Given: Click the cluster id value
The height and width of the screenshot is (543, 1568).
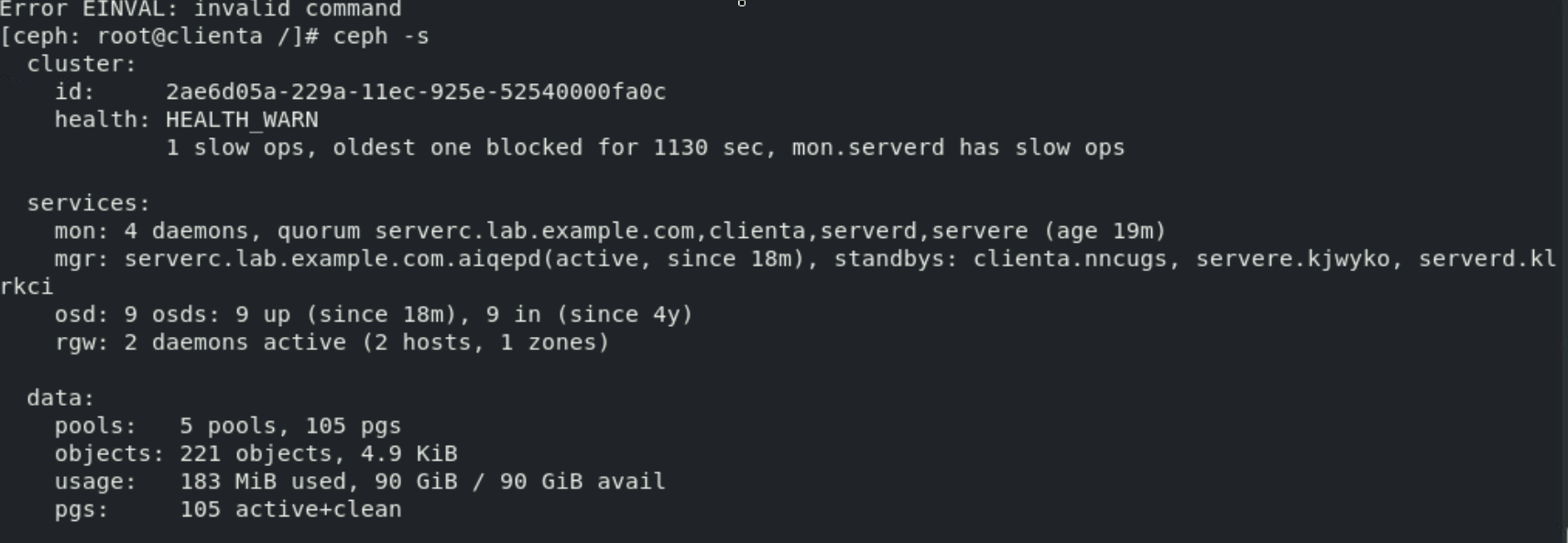Looking at the screenshot, I should (x=415, y=92).
